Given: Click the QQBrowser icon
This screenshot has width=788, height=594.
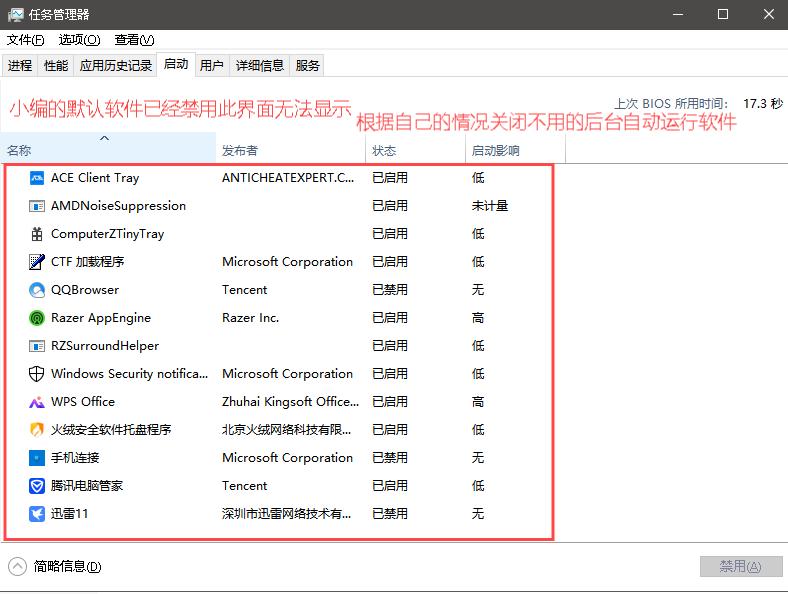Looking at the screenshot, I should [37, 290].
